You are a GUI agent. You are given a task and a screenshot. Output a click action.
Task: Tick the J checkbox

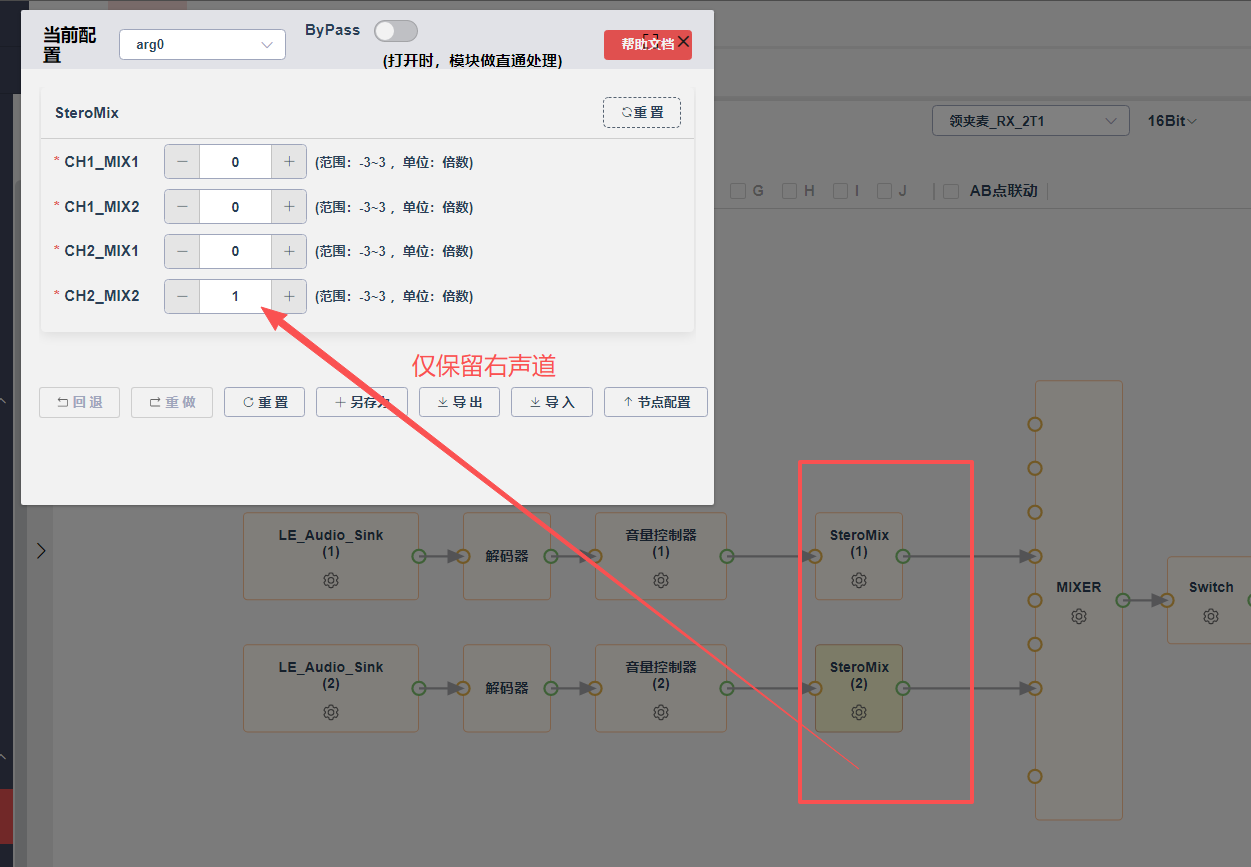(x=885, y=191)
